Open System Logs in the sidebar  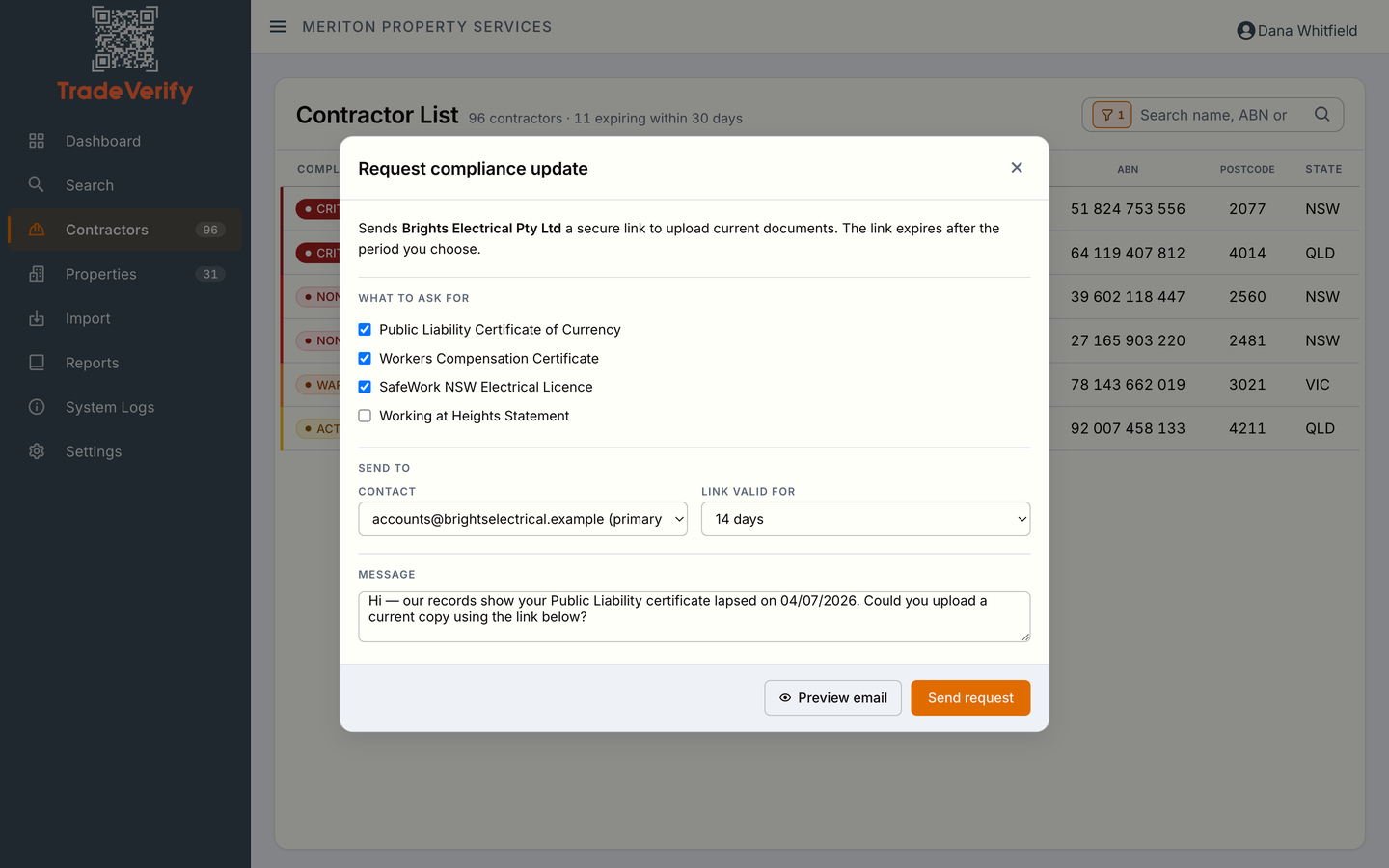click(x=125, y=407)
